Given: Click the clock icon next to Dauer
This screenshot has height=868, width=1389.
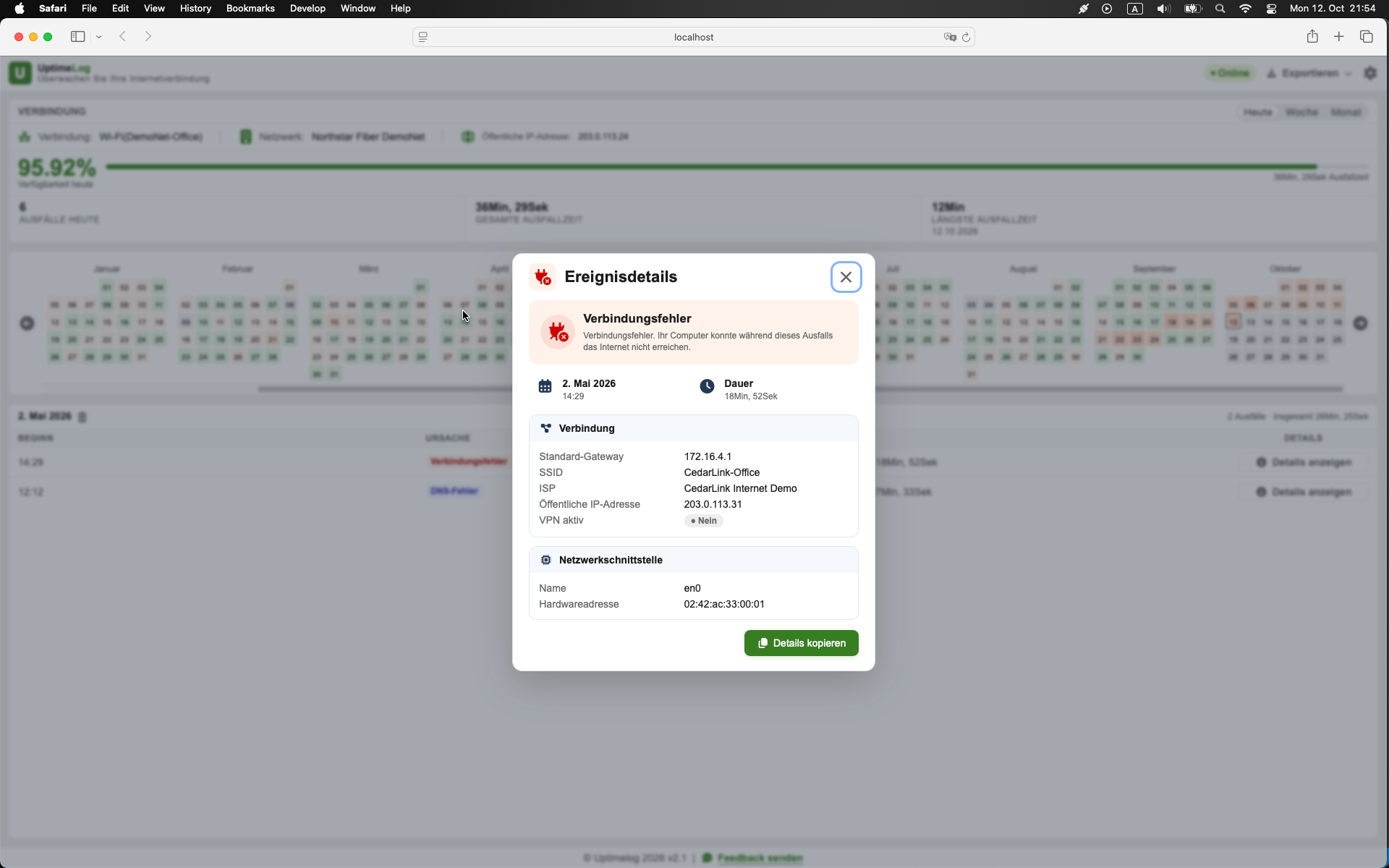Looking at the screenshot, I should click(707, 386).
